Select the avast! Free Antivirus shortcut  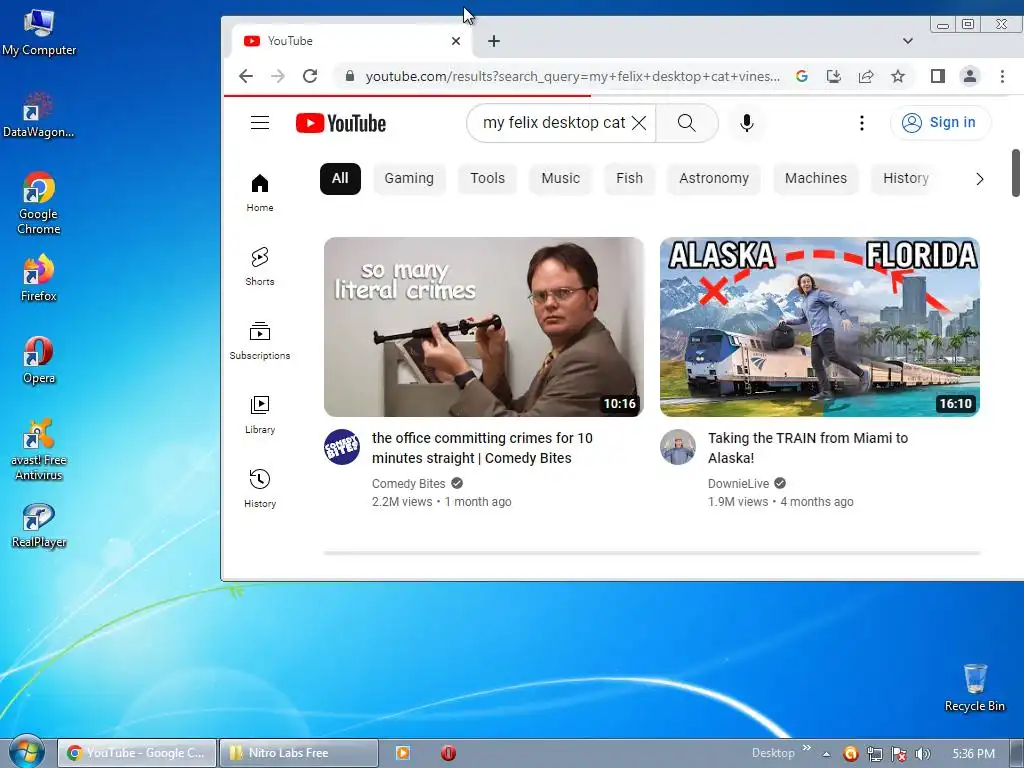(x=39, y=450)
